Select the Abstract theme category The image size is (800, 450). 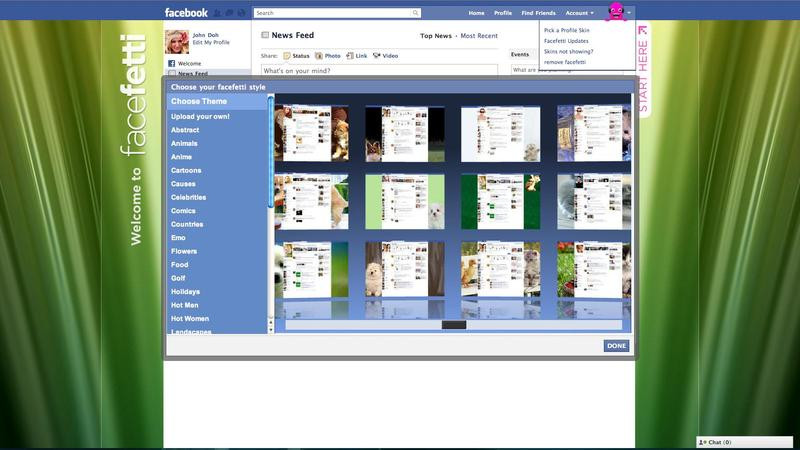[x=185, y=130]
